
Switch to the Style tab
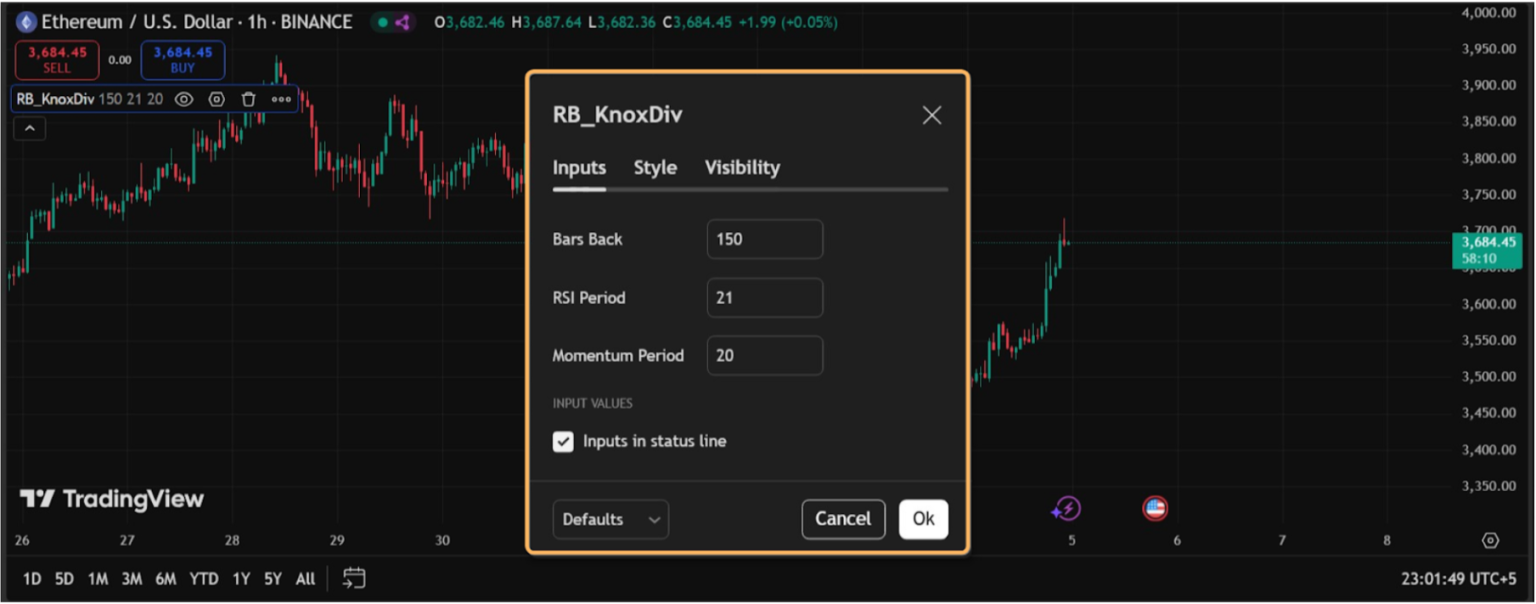655,168
